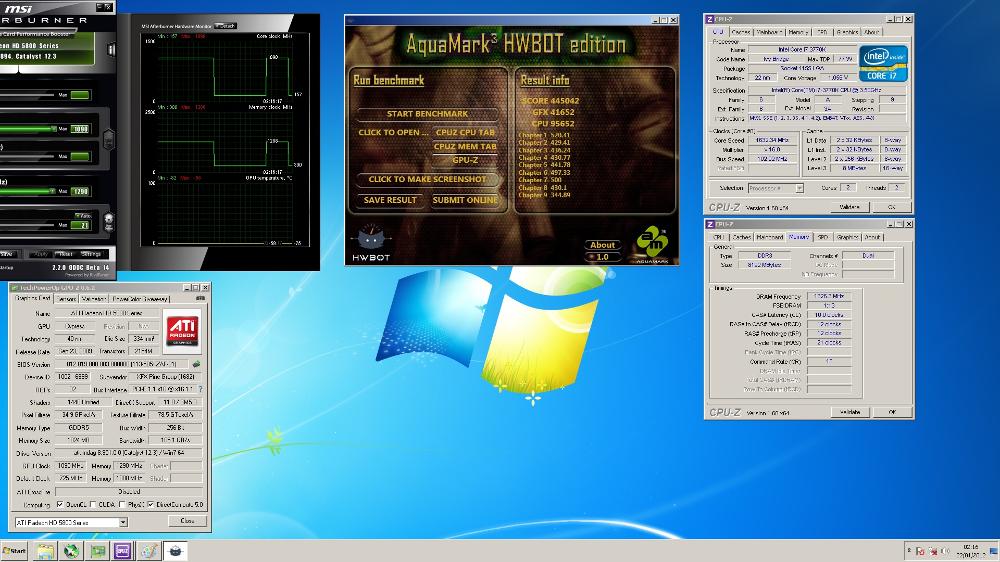Click OK in bottom CPU-Z window
This screenshot has height=562, width=1000.
[892, 412]
